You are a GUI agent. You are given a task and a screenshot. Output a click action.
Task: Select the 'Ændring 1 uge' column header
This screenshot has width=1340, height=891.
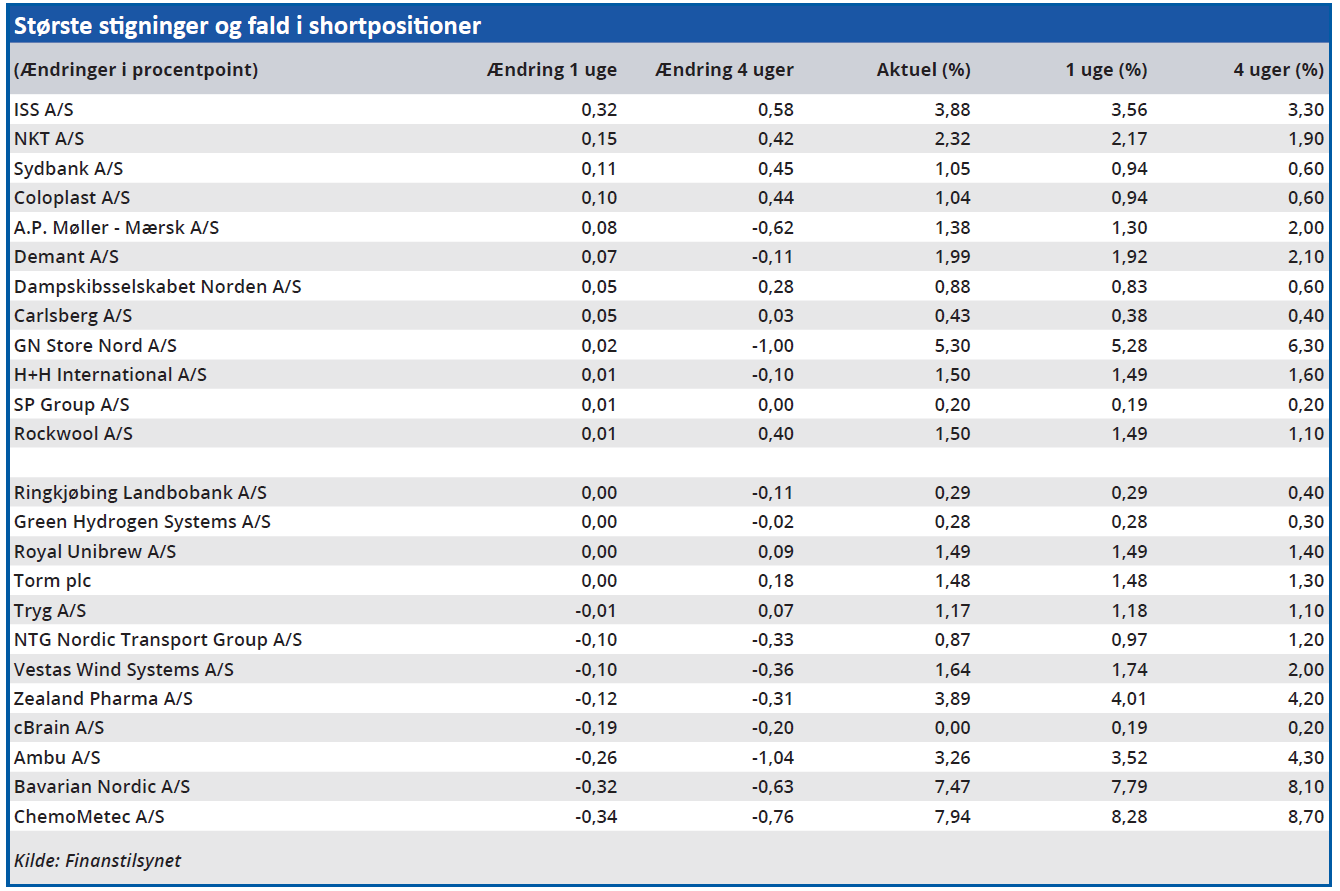551,70
